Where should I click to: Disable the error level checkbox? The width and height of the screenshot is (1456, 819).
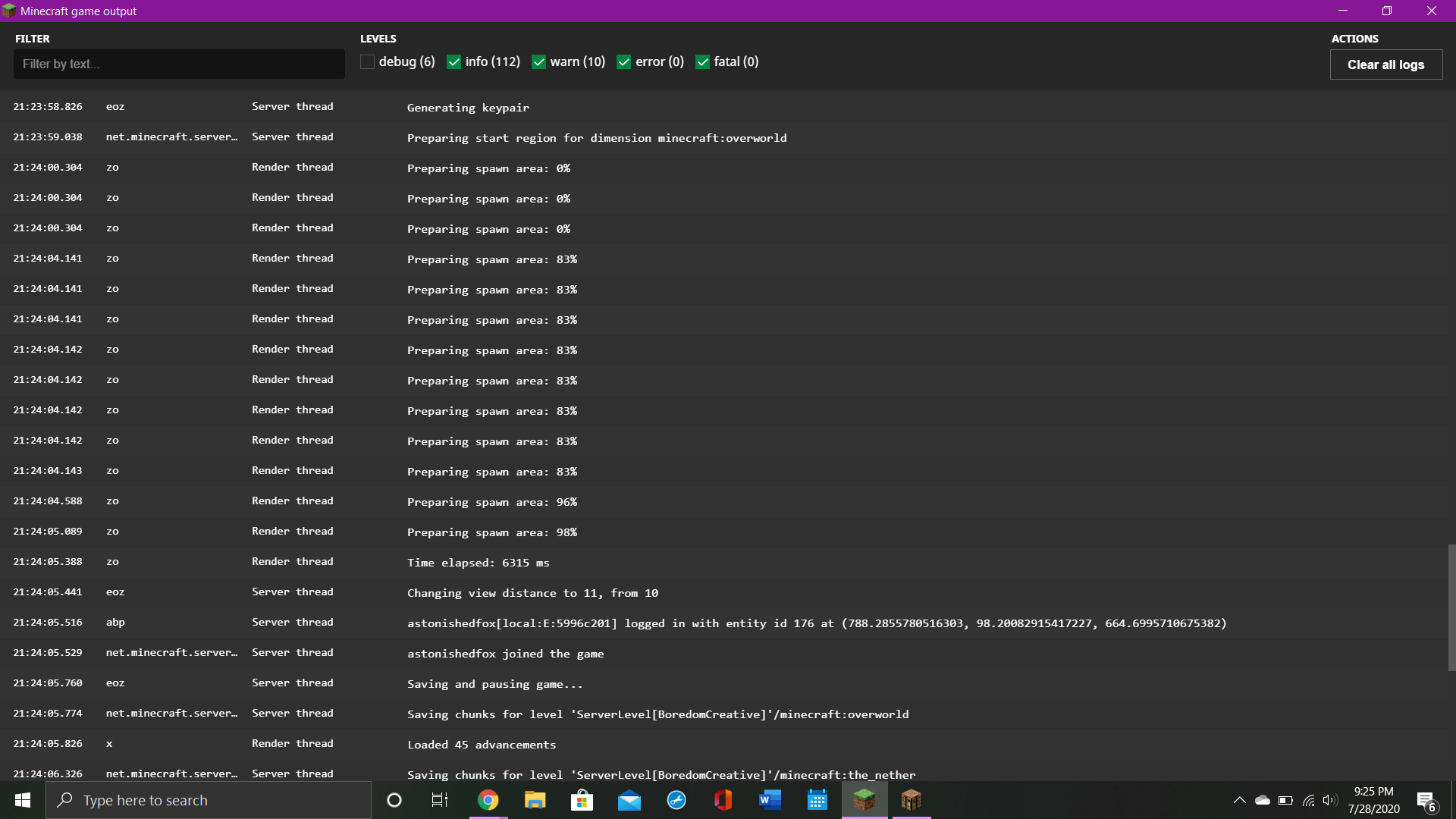point(624,62)
